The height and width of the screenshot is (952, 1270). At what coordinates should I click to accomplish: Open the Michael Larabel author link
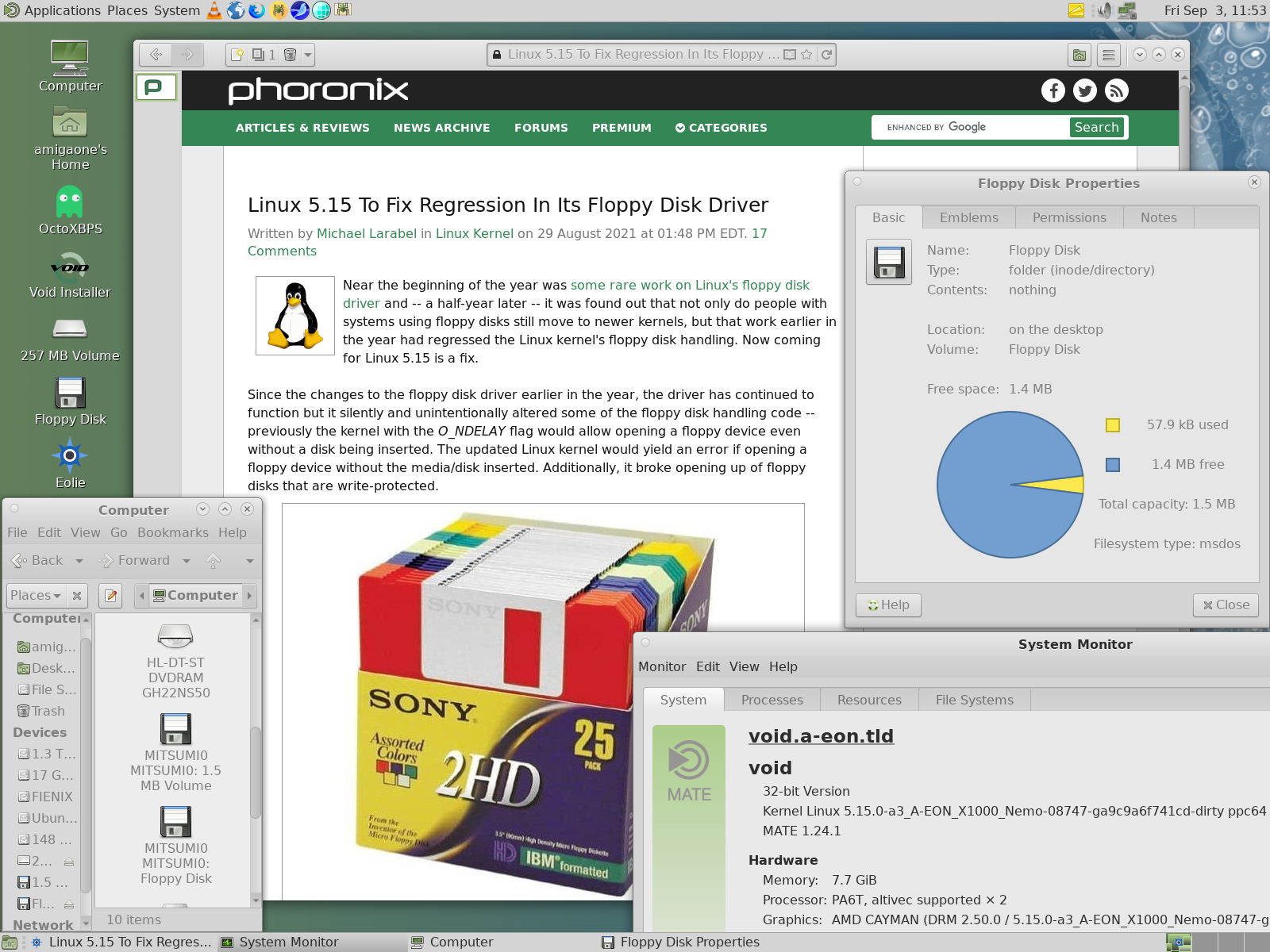click(367, 233)
